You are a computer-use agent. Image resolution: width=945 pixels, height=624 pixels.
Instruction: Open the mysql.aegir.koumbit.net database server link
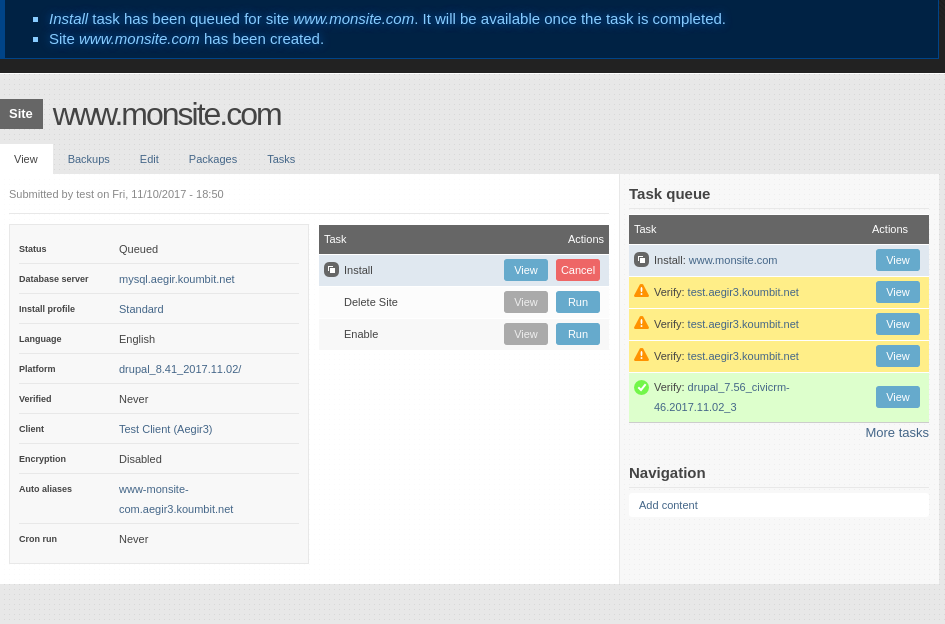click(176, 279)
